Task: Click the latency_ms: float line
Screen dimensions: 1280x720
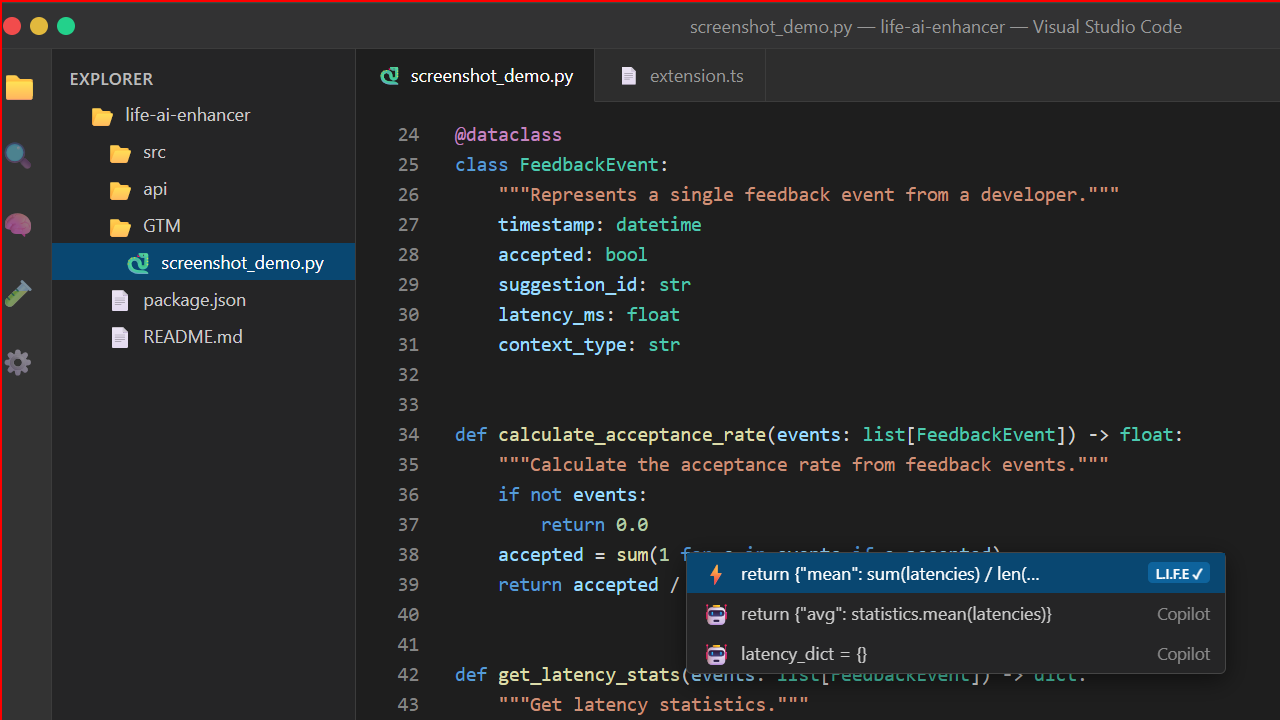Action: [589, 315]
